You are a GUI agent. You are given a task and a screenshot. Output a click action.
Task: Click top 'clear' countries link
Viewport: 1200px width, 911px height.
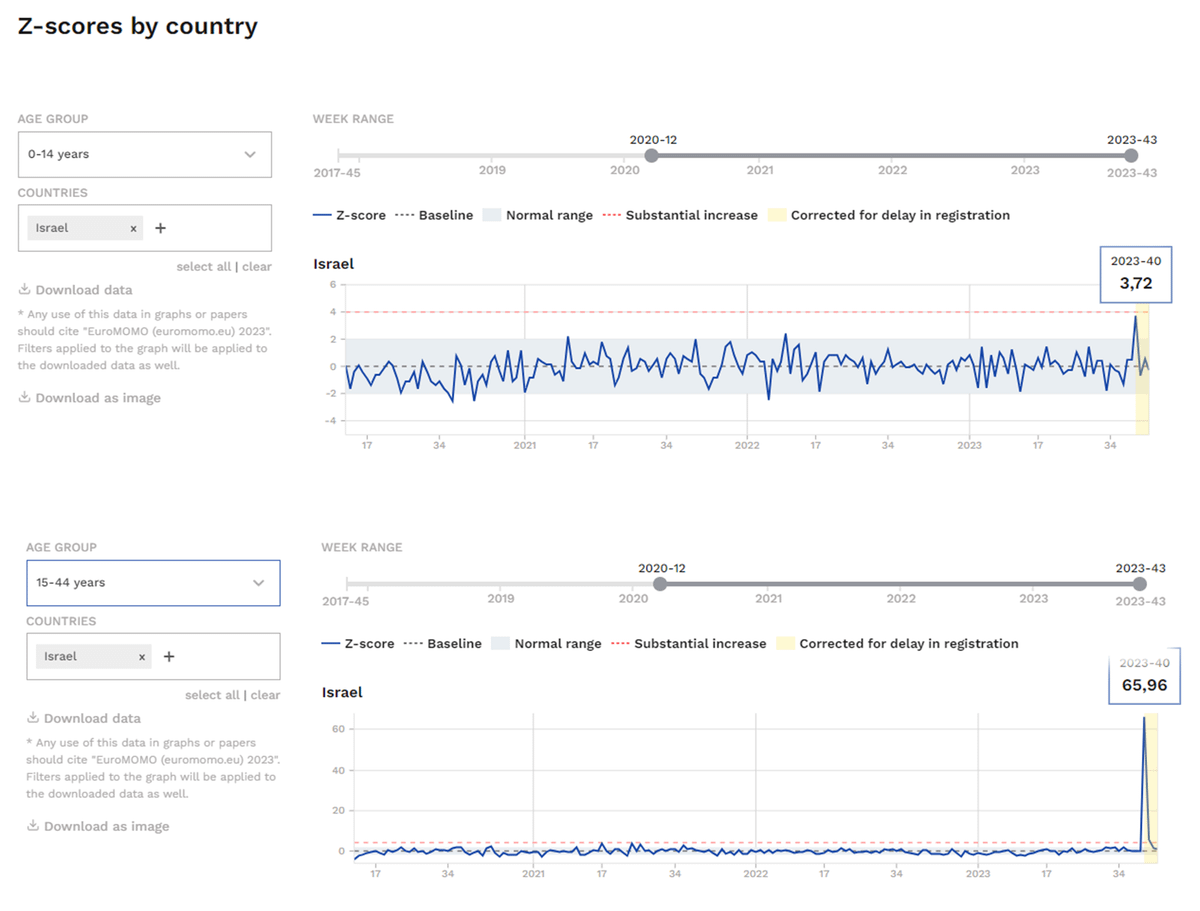[257, 267]
